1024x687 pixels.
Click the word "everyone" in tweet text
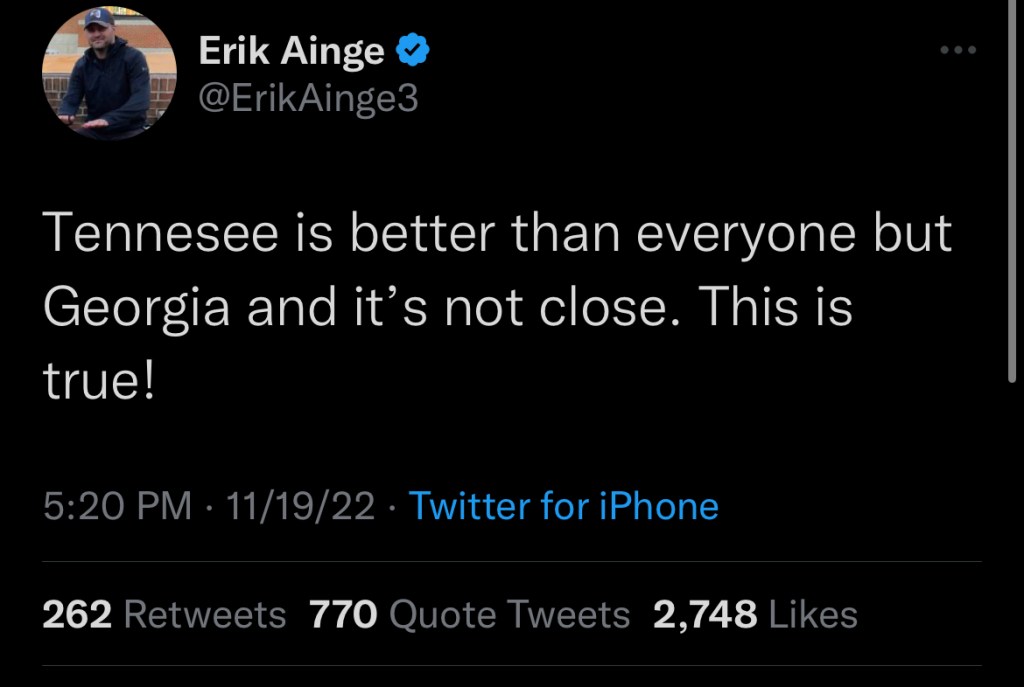point(746,236)
